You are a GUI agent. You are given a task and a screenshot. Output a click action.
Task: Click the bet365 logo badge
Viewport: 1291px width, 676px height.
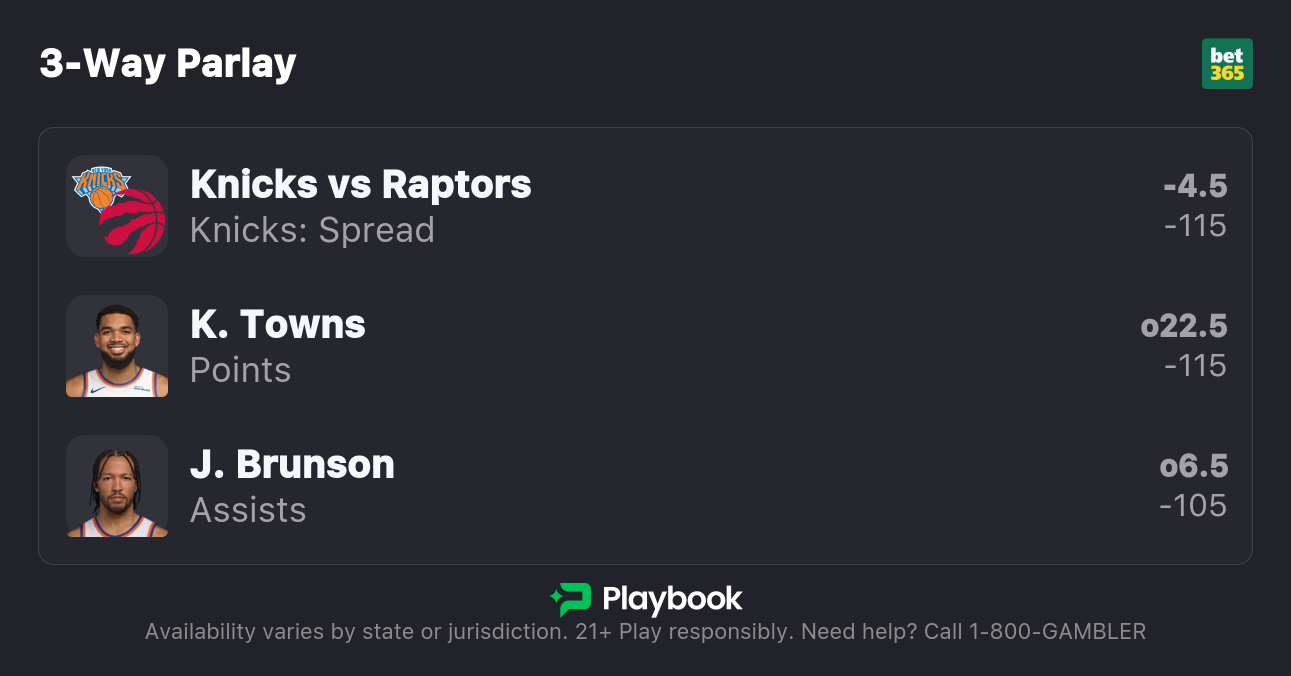[x=1226, y=64]
